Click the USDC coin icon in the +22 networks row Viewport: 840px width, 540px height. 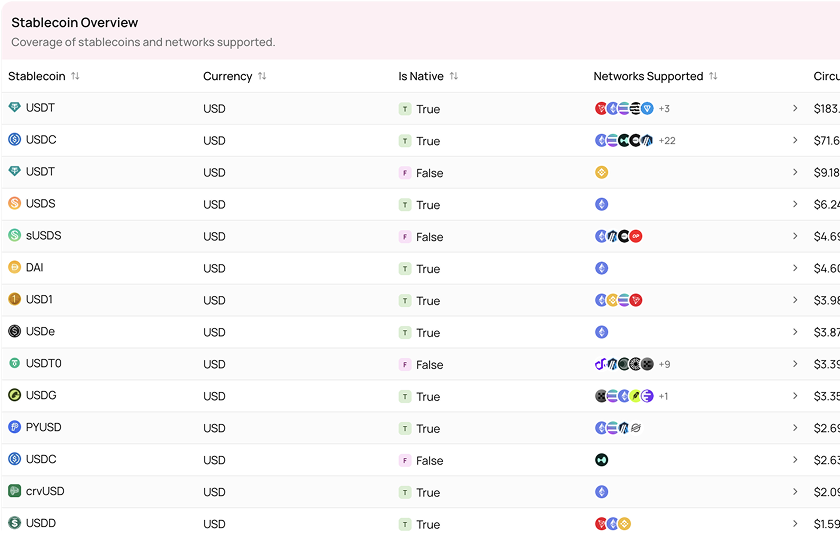(14, 139)
